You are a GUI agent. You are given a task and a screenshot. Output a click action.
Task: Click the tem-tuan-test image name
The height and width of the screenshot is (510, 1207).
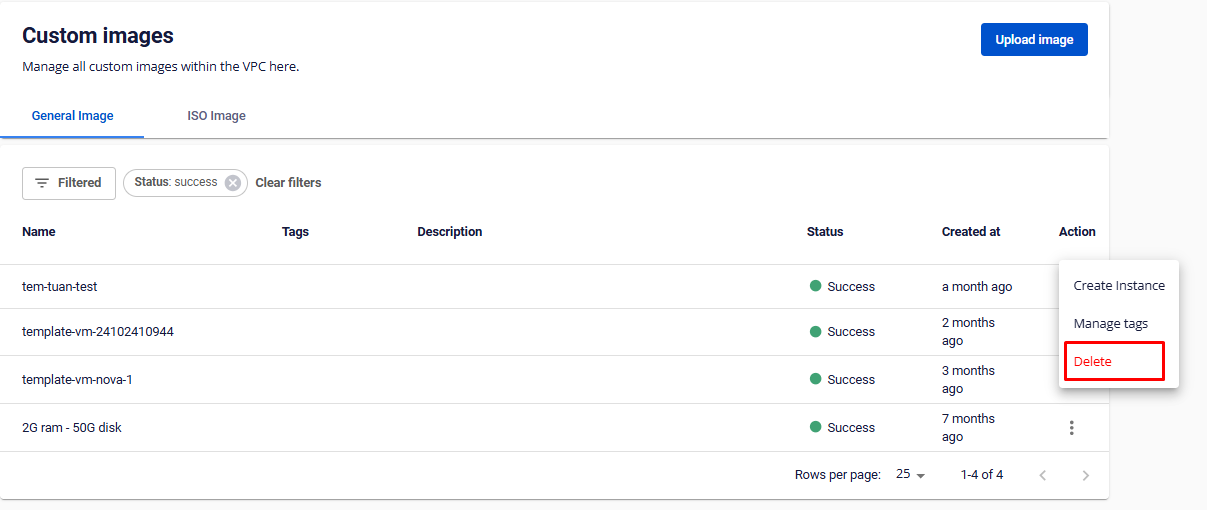coord(60,287)
